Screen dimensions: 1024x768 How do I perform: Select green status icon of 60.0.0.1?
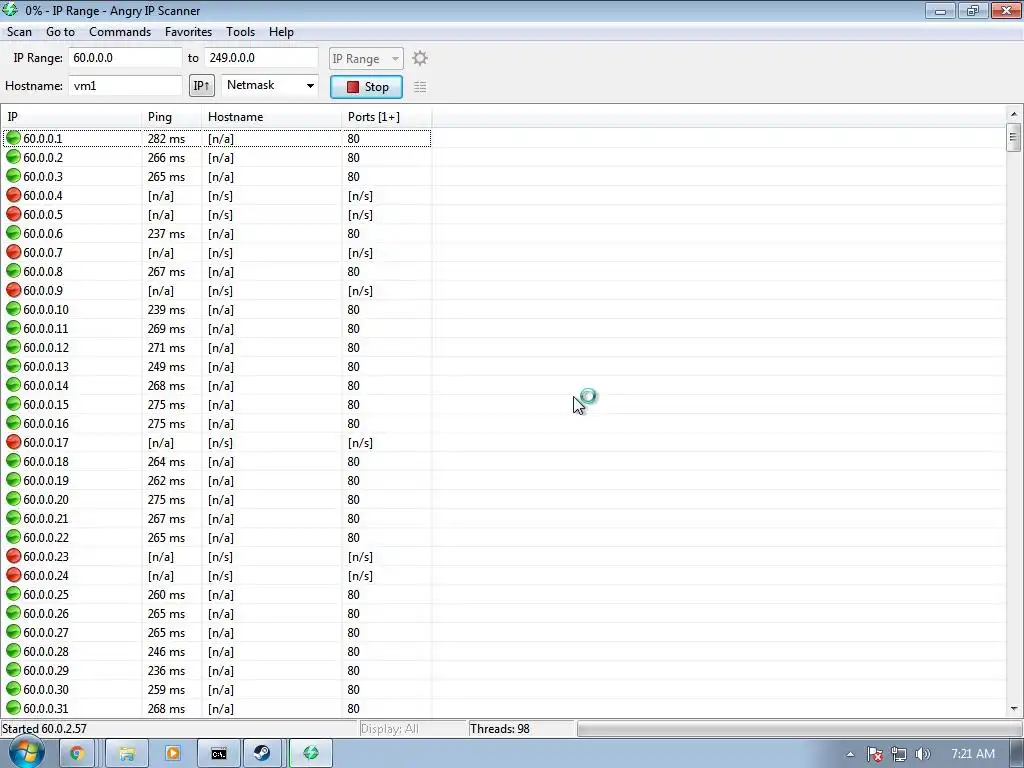[x=14, y=138]
